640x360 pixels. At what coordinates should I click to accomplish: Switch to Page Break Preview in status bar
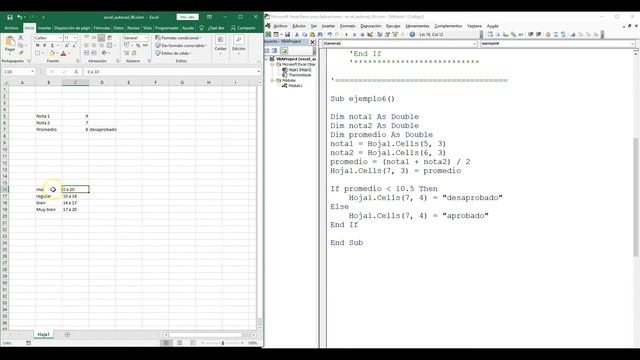[193, 343]
